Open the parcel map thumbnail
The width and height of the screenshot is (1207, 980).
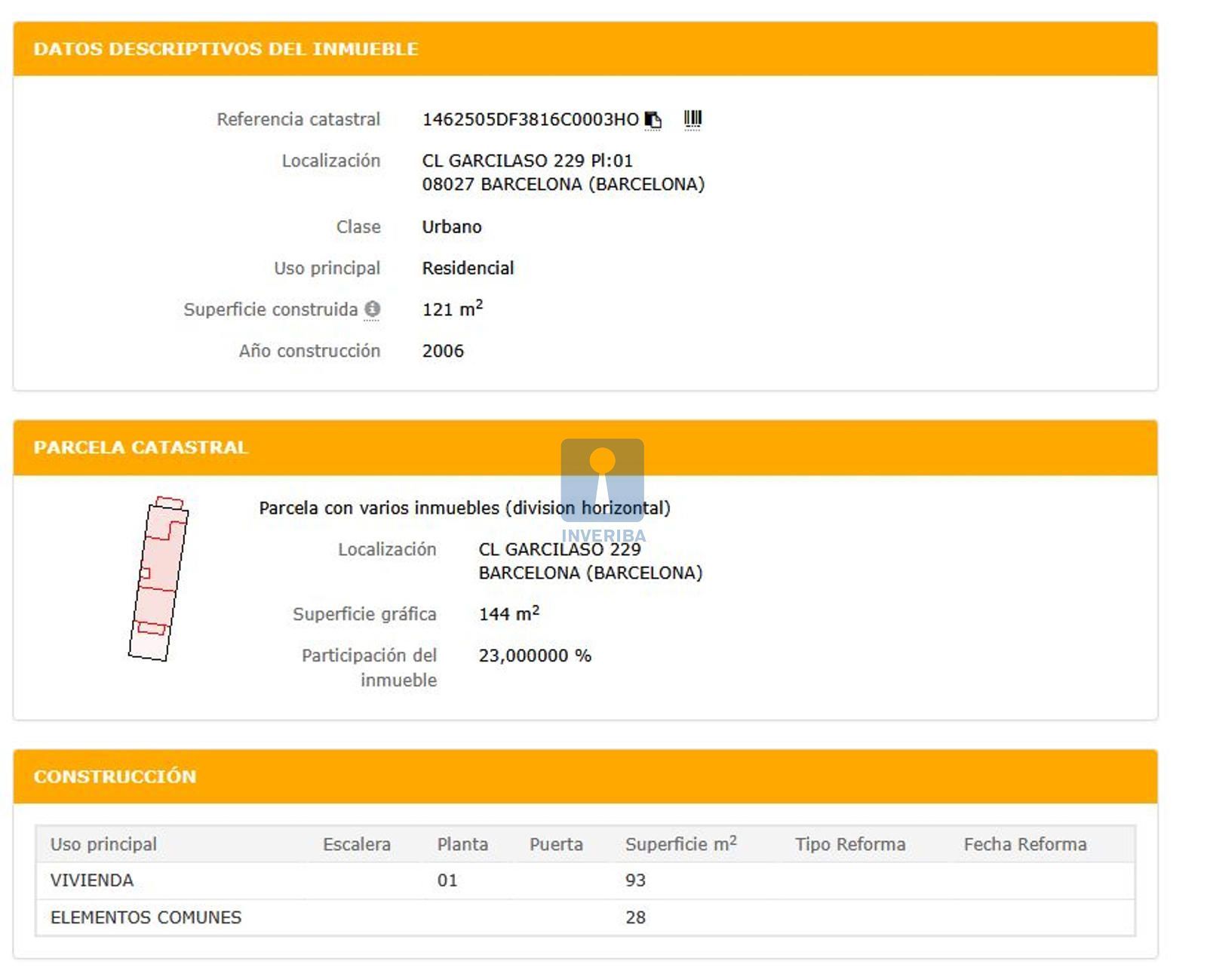158,579
